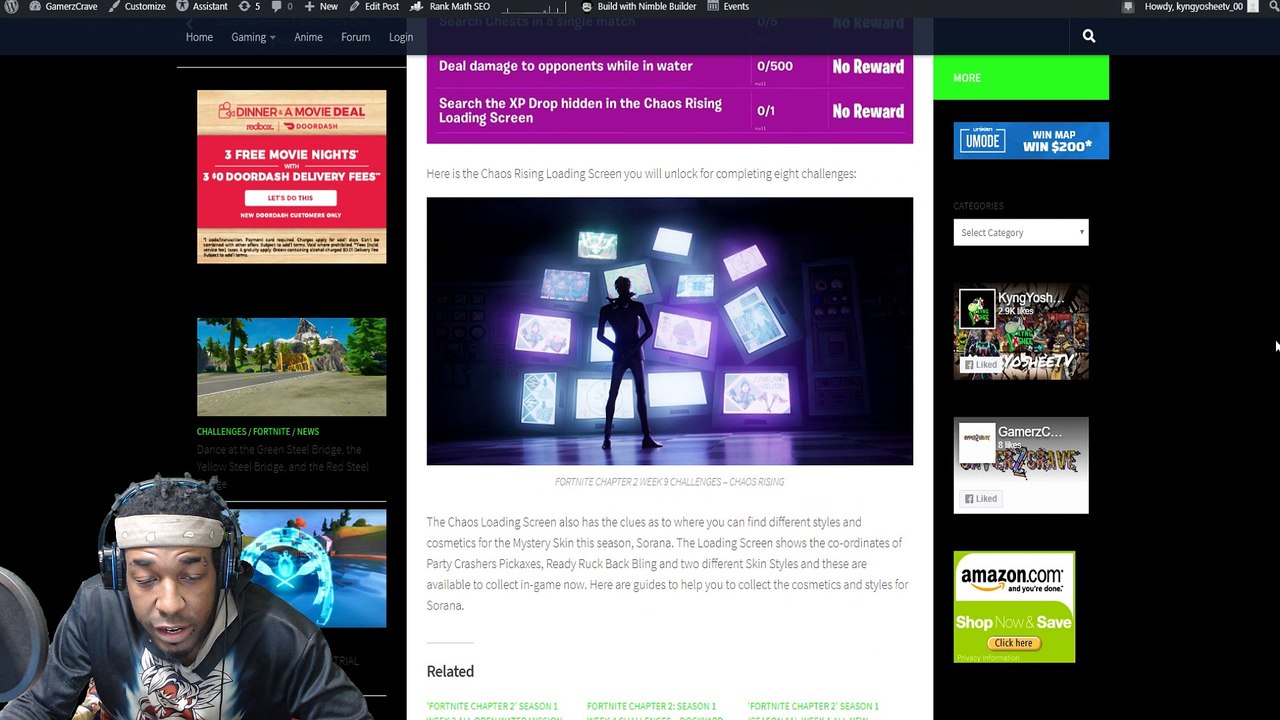Click Liked on the KyngYosh widget
Screen dimensions: 1280x720
(981, 364)
